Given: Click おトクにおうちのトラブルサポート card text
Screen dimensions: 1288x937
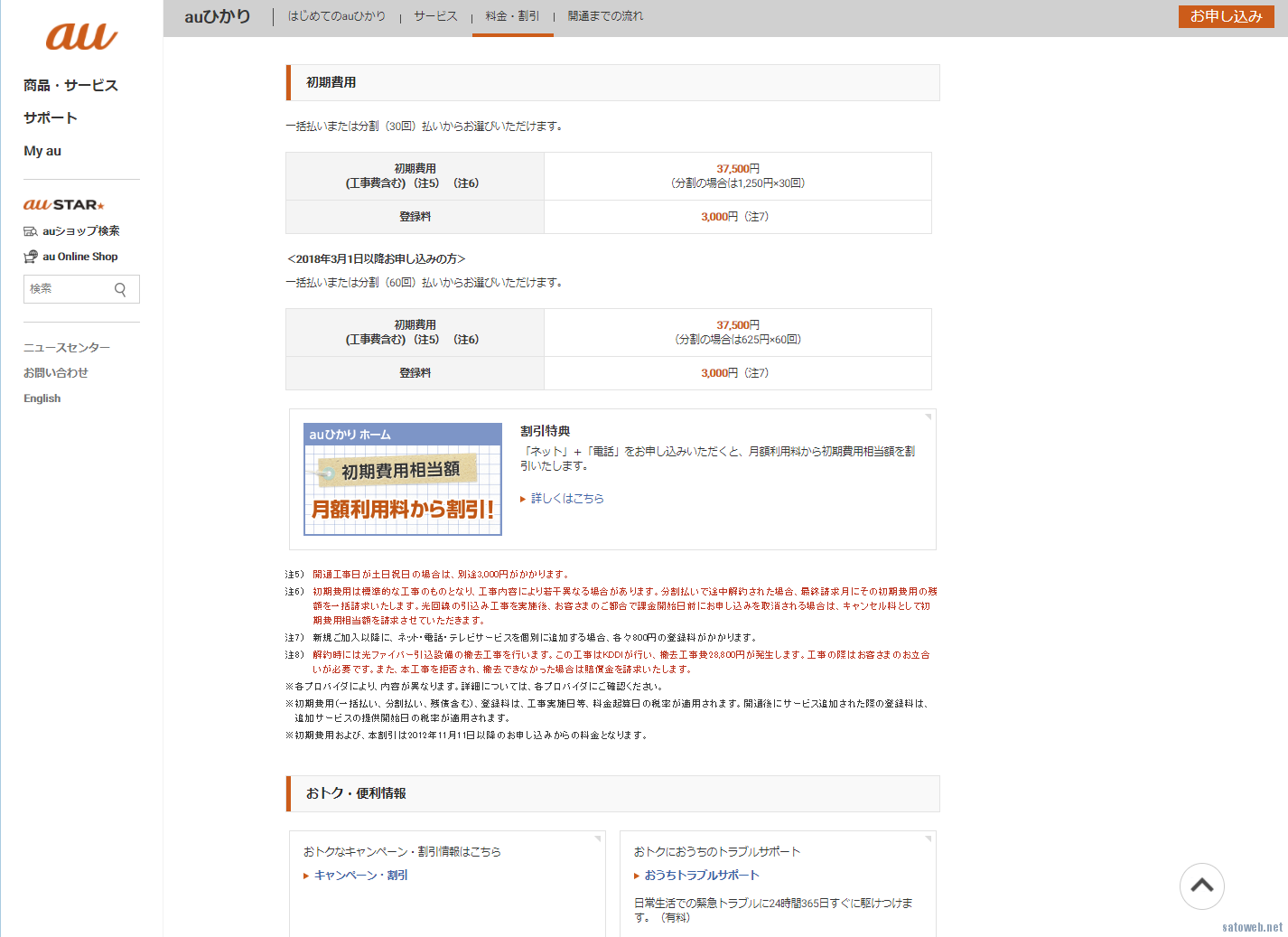Looking at the screenshot, I should pyautogui.click(x=717, y=852).
